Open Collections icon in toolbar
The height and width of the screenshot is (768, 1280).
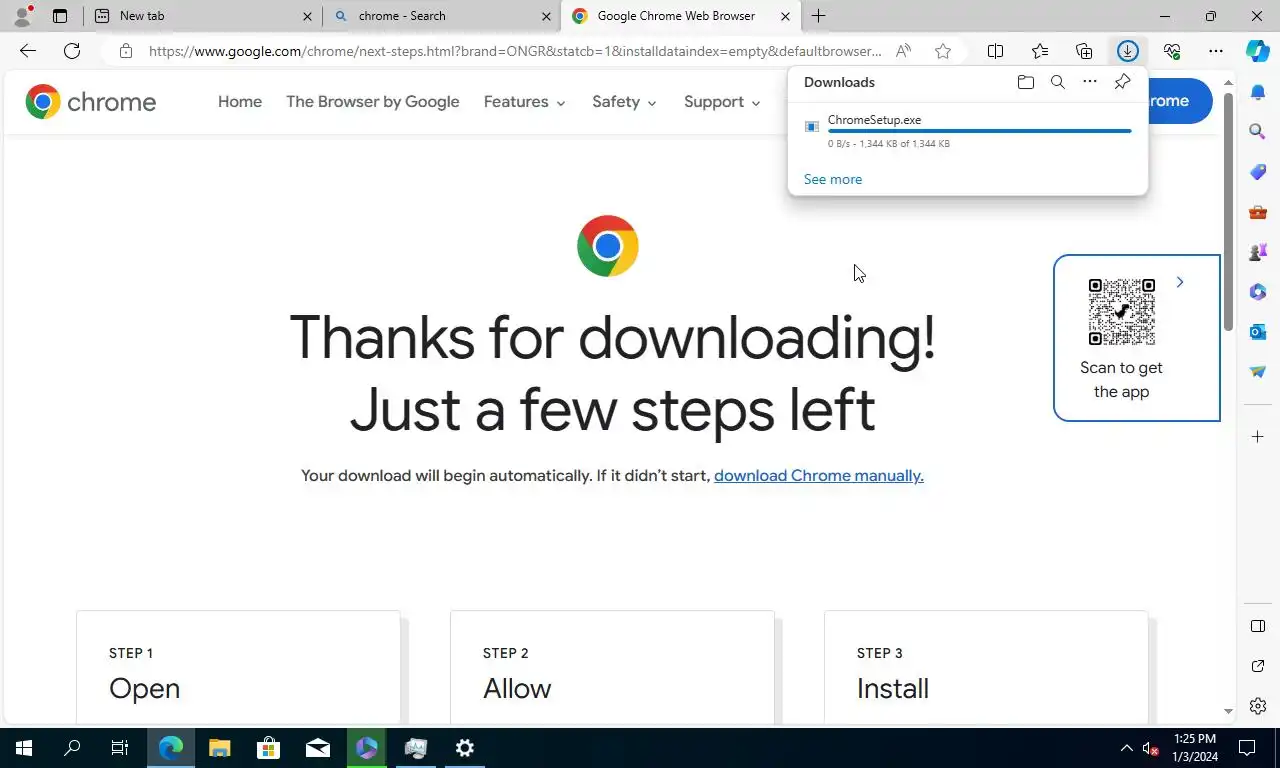click(x=1084, y=51)
